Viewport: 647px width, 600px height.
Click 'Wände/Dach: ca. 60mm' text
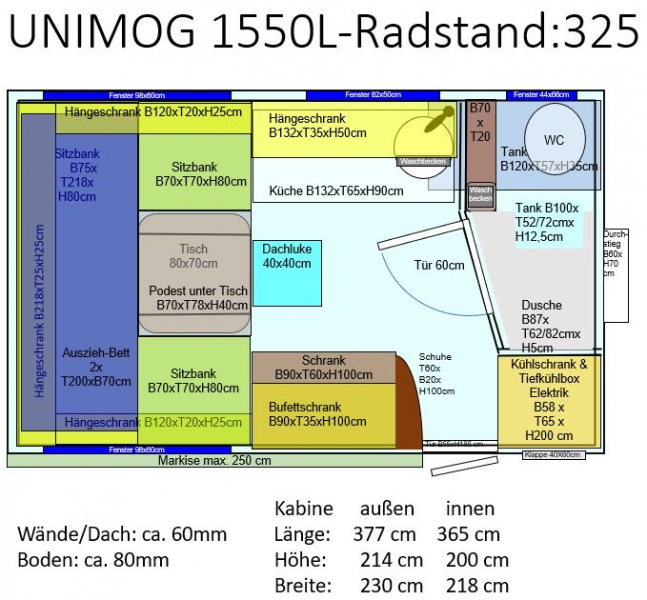122,534
